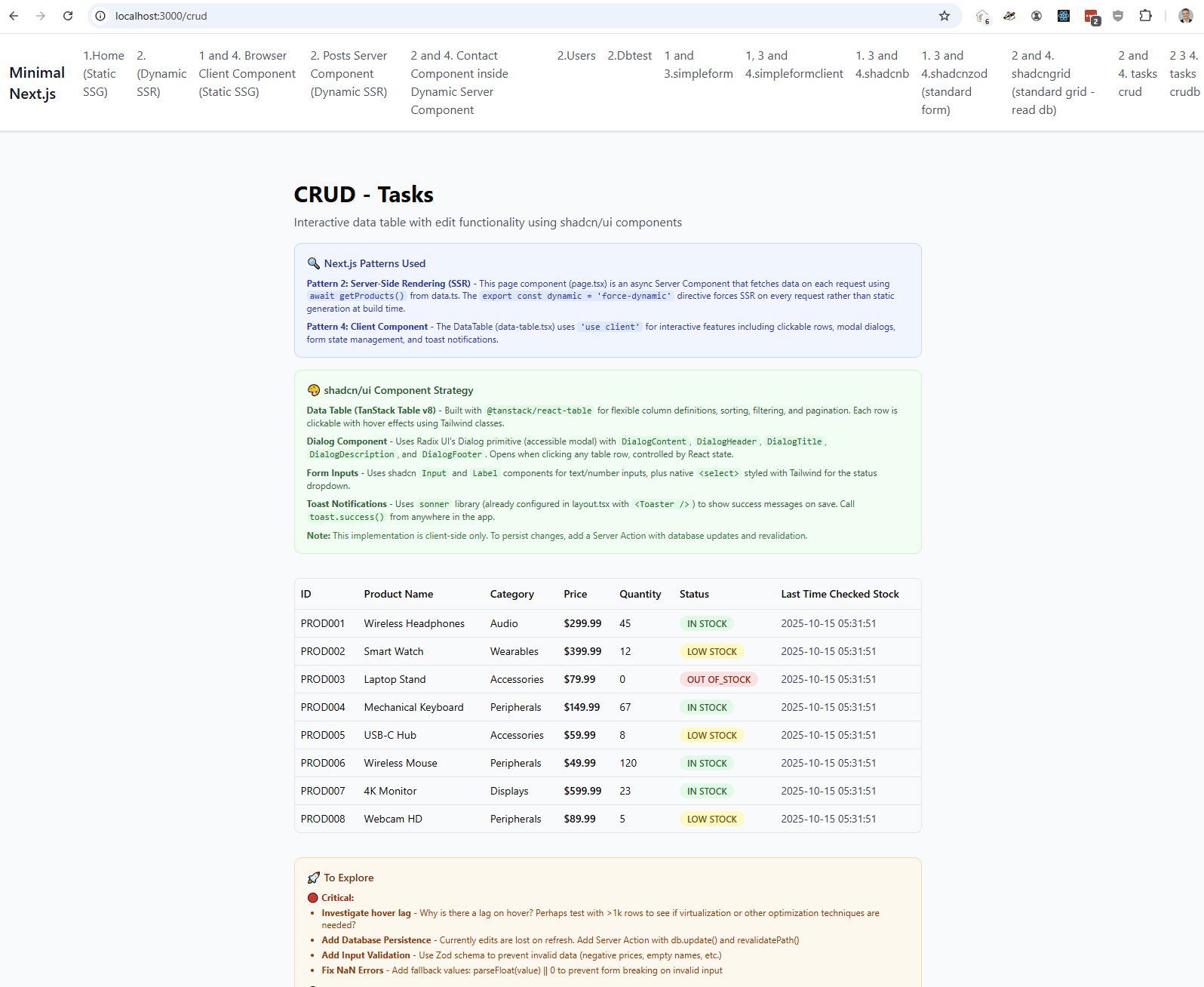
Task: Open the red extension icon with badge 2
Action: (1091, 16)
